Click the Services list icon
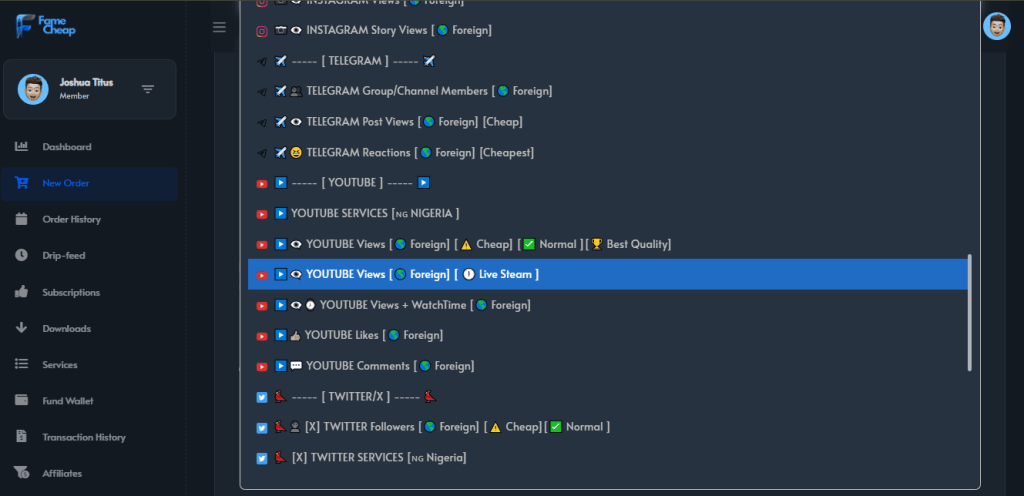 (x=22, y=364)
